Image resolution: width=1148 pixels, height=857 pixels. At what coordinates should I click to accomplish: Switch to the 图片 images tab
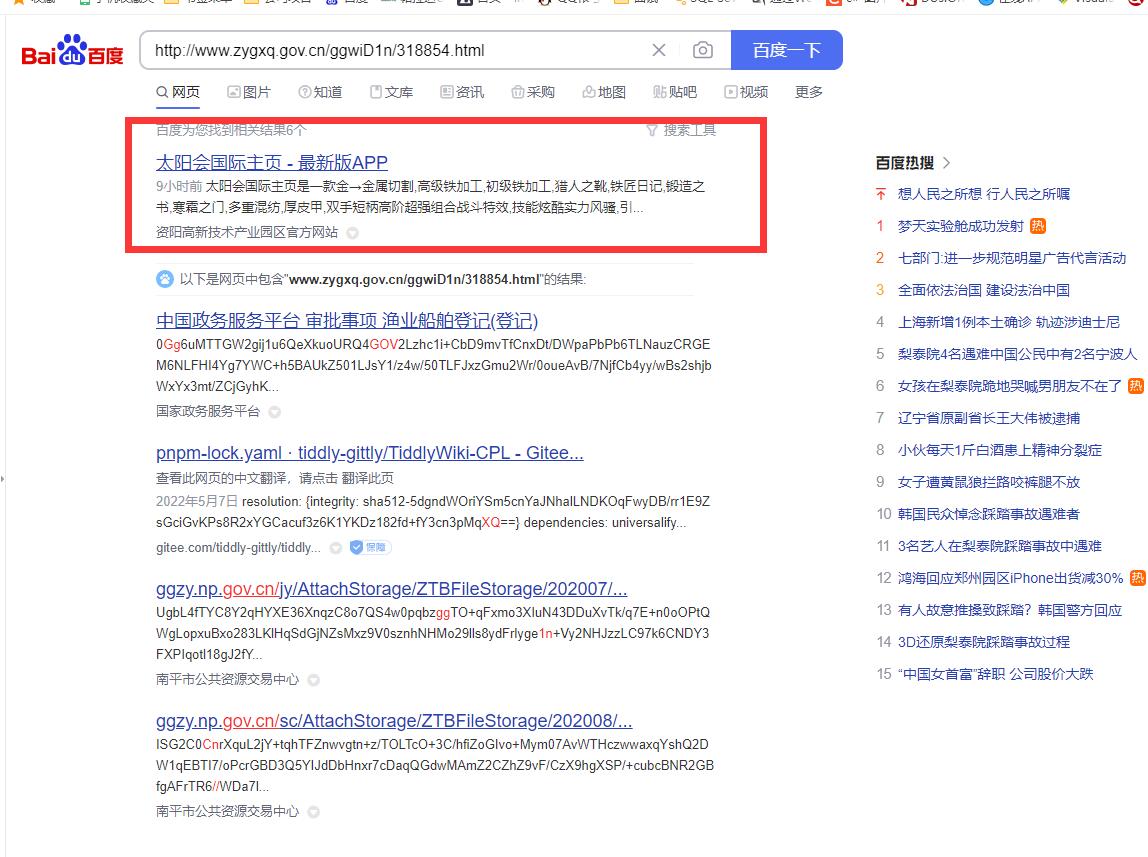pos(249,92)
